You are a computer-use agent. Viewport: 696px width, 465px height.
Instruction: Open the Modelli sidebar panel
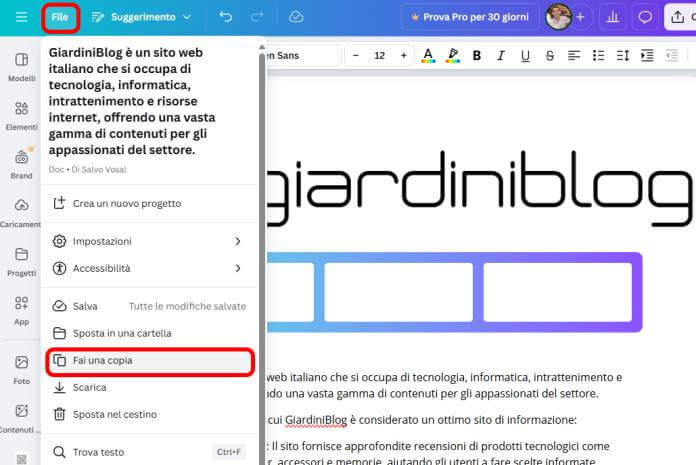21,67
